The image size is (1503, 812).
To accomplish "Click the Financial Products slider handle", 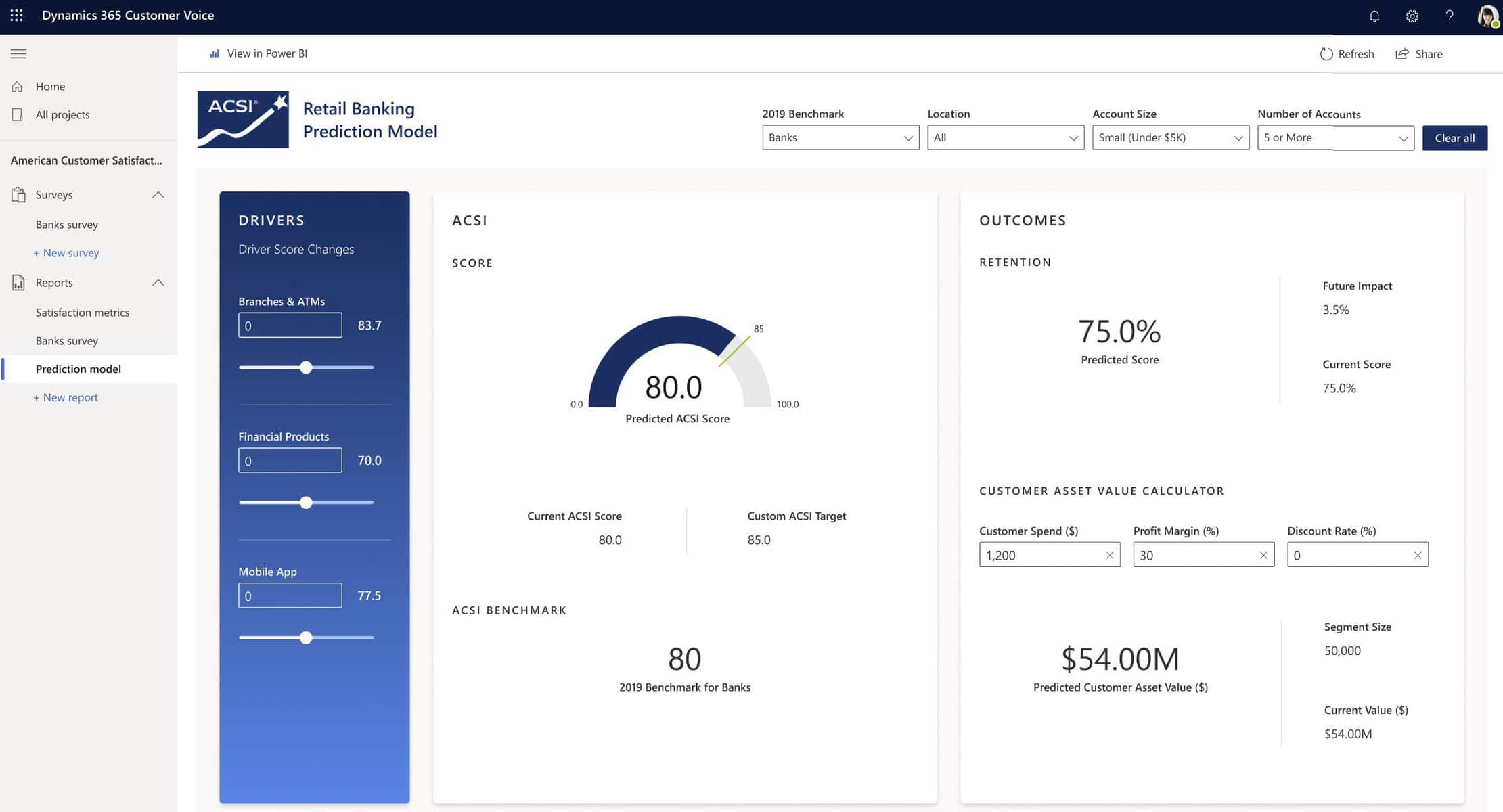I will [306, 503].
